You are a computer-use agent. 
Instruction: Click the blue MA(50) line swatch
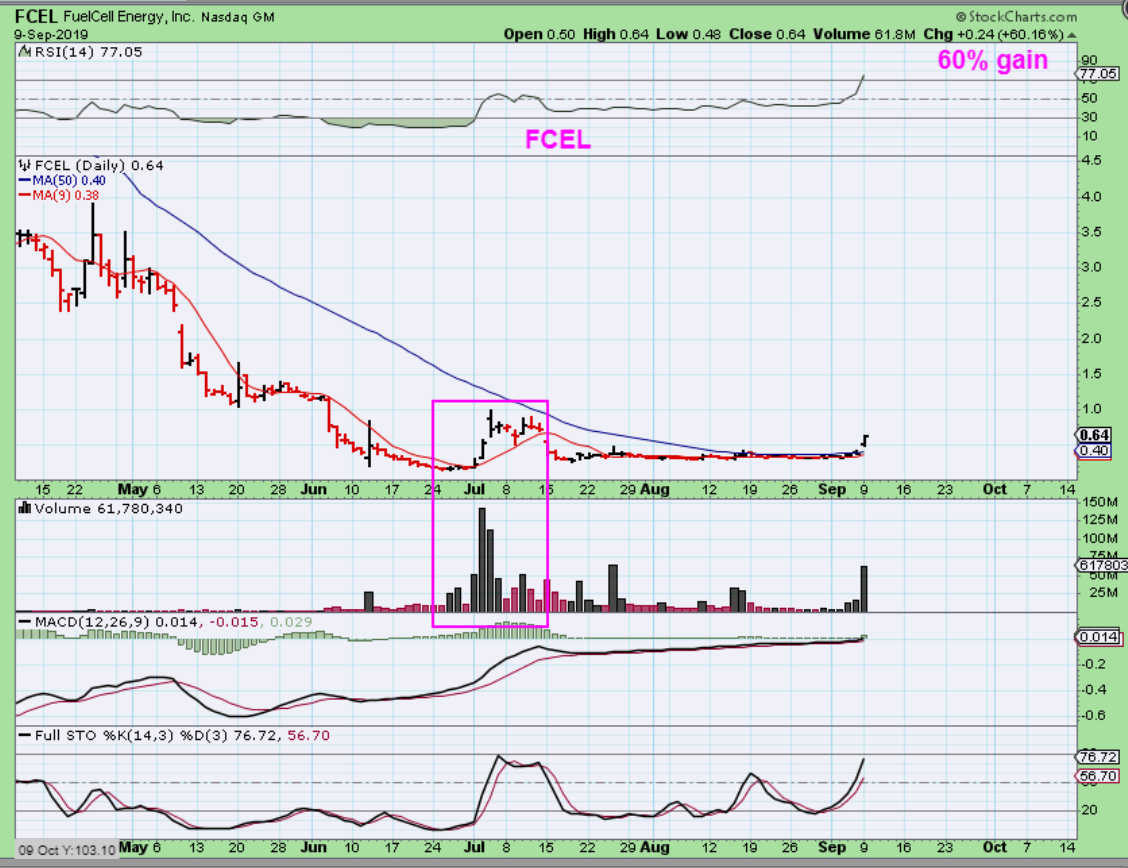24,181
